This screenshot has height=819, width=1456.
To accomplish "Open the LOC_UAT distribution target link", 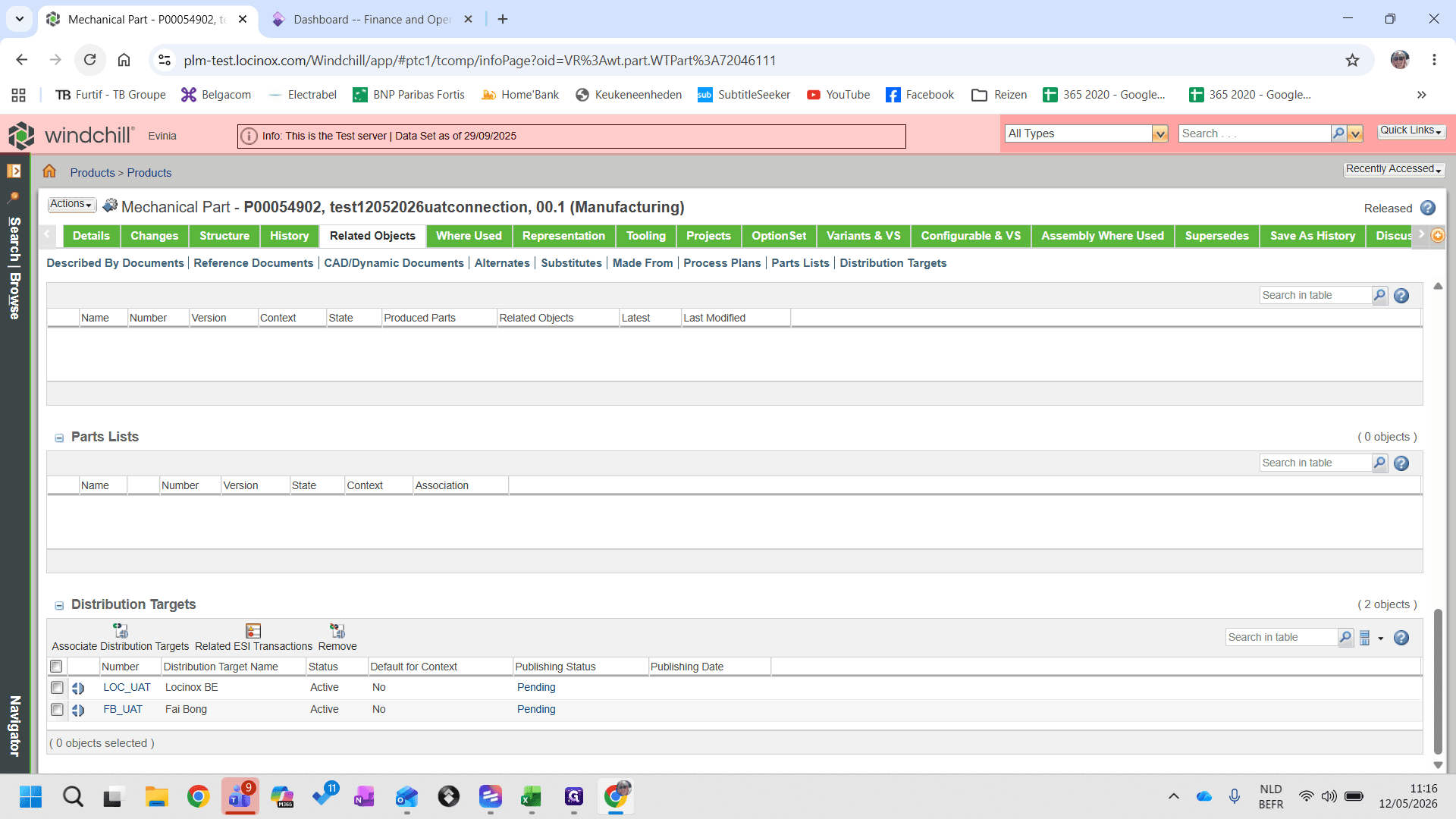I will pos(127,688).
